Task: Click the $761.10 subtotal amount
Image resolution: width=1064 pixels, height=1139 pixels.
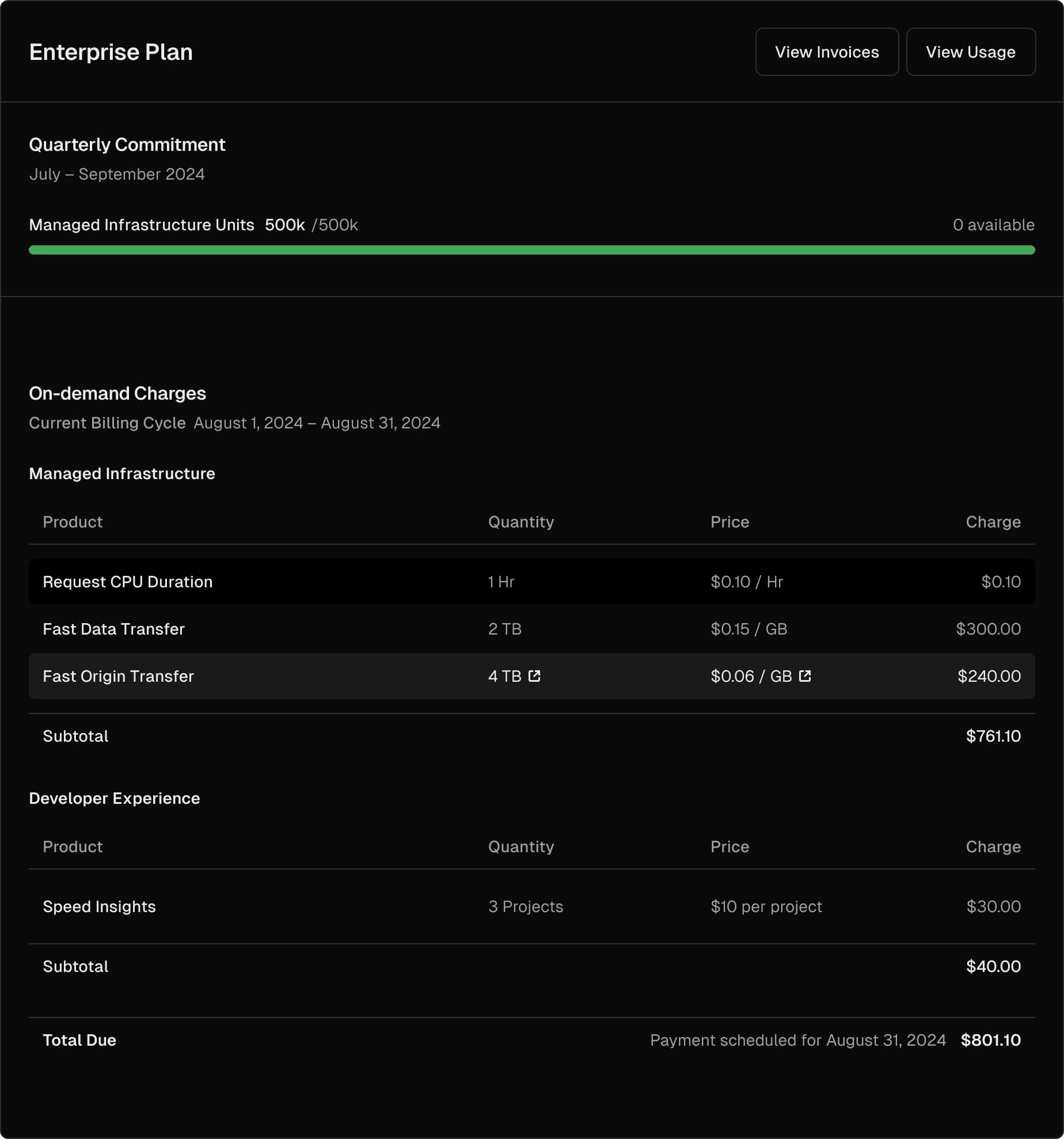Action: pyautogui.click(x=993, y=736)
